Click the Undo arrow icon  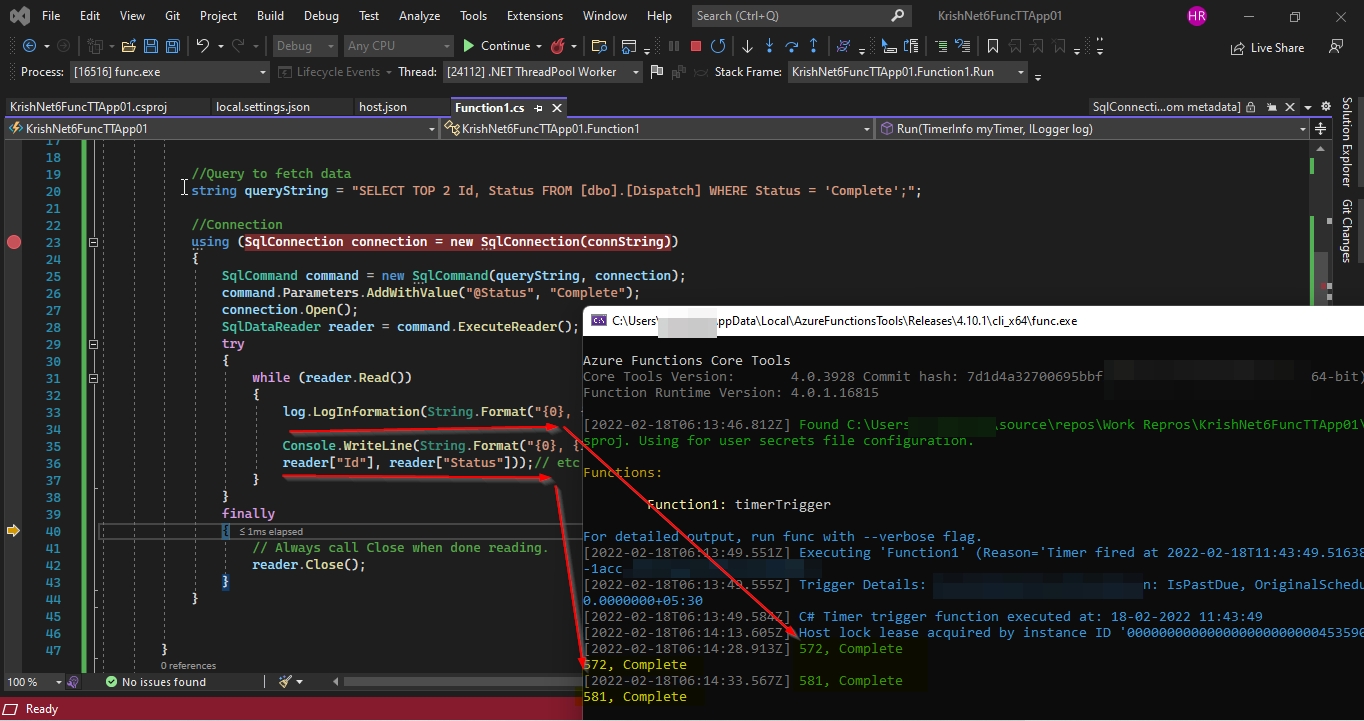203,46
